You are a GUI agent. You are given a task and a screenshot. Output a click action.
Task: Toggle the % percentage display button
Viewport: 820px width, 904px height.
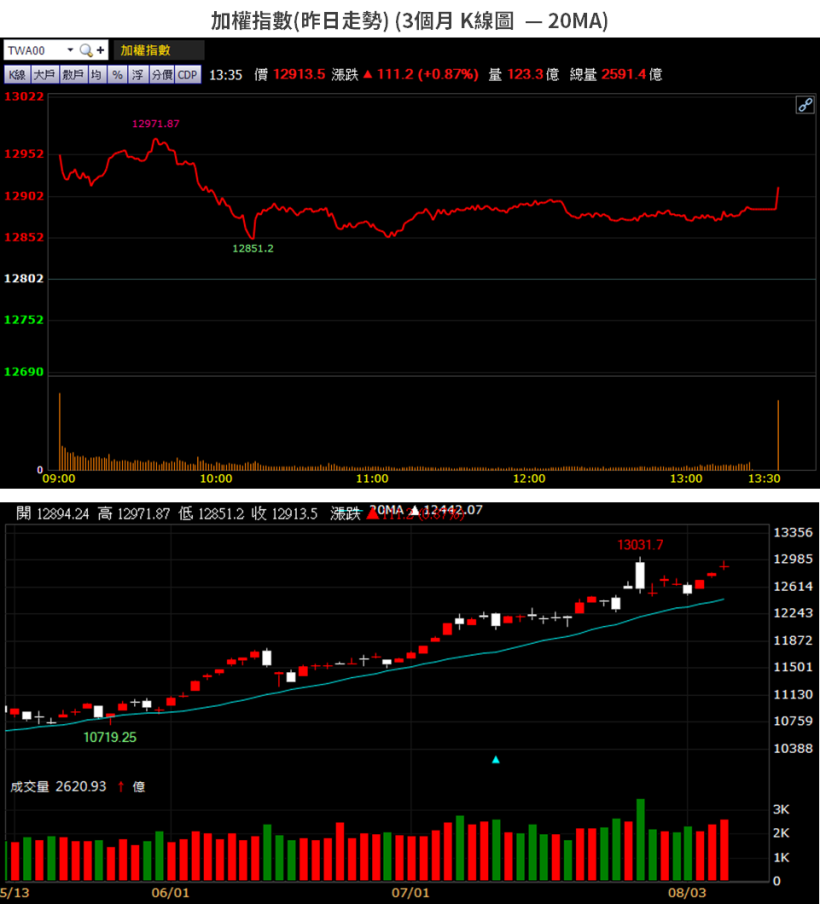[x=117, y=74]
